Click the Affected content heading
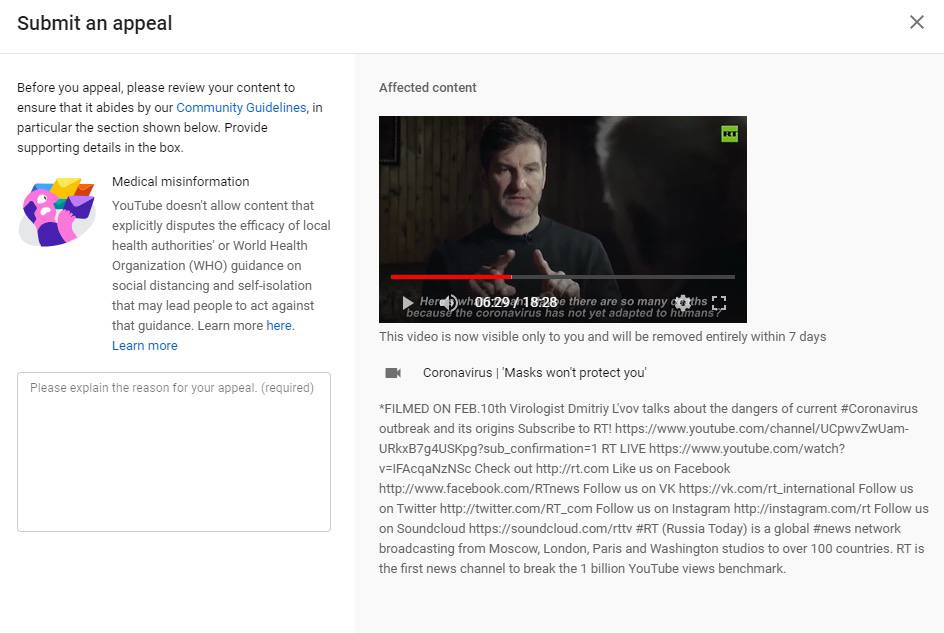Viewport: 944px width, 633px height. pyautogui.click(x=427, y=88)
